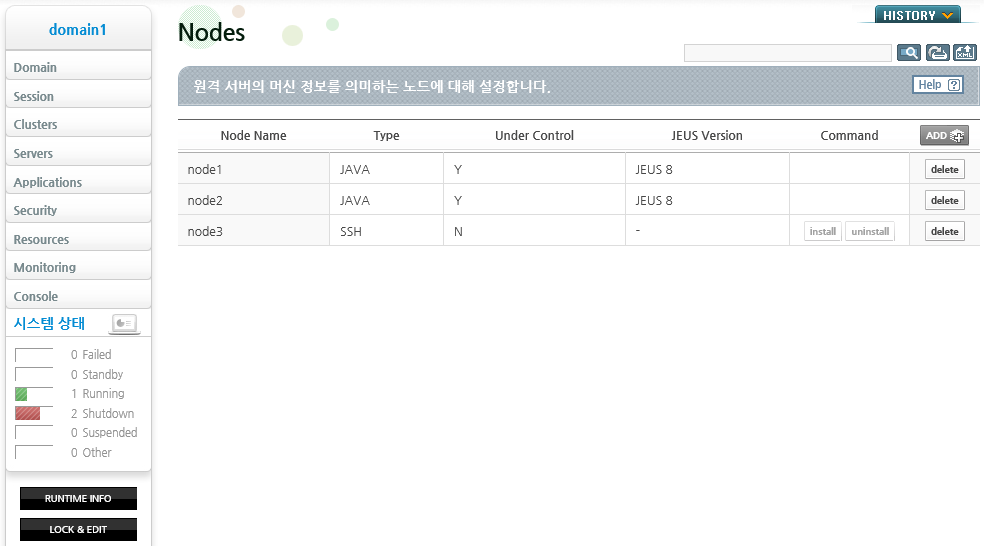
Task: Open the Monitoring menu
Action: 78,267
